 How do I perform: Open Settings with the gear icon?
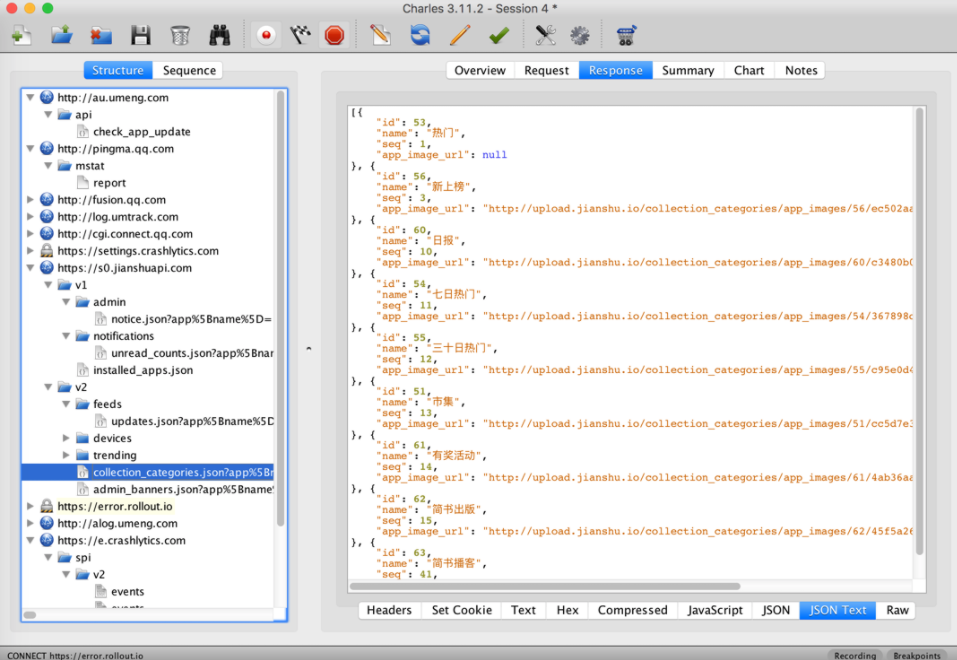point(580,36)
